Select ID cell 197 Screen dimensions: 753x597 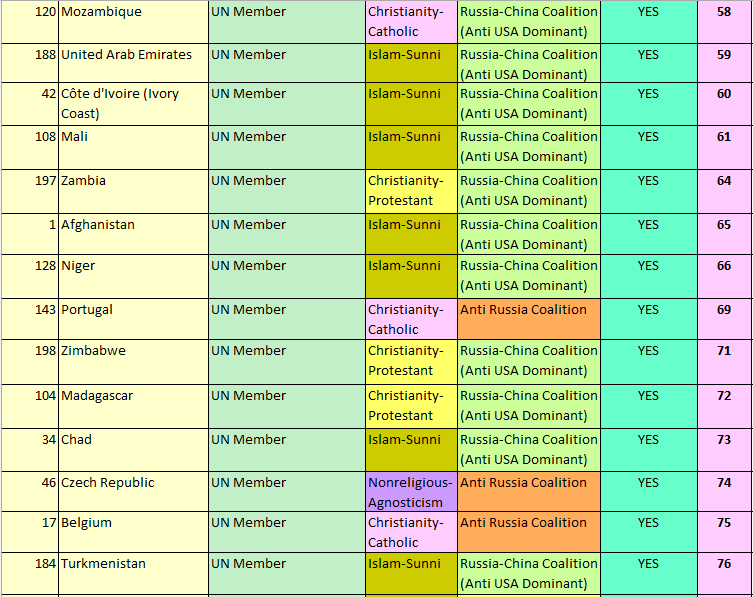click(x=30, y=191)
